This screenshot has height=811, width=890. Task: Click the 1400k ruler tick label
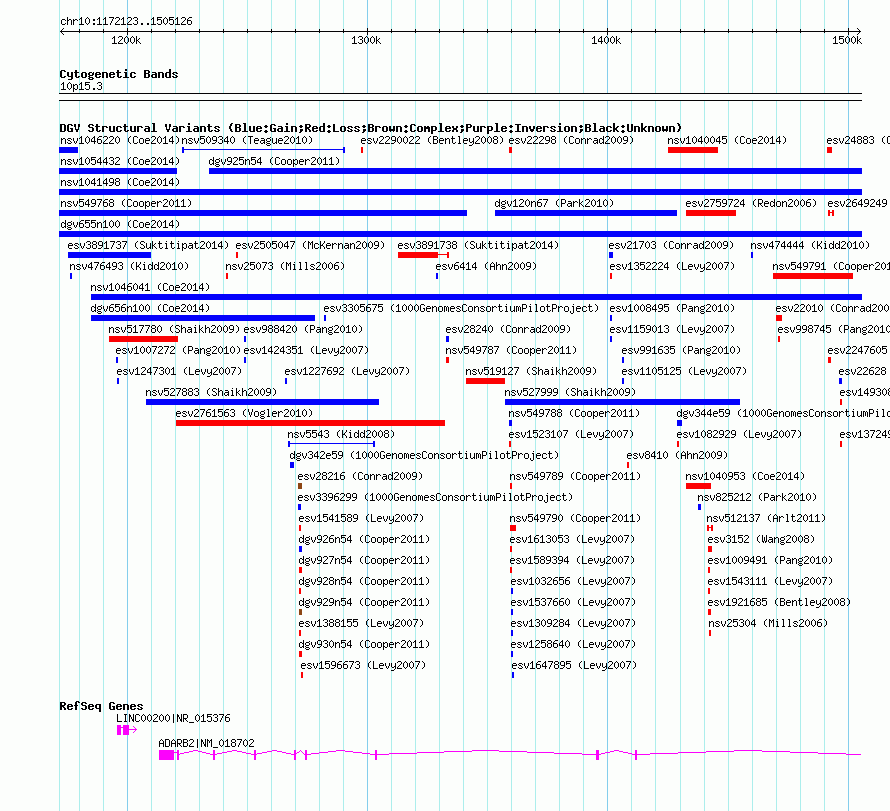tap(606, 40)
